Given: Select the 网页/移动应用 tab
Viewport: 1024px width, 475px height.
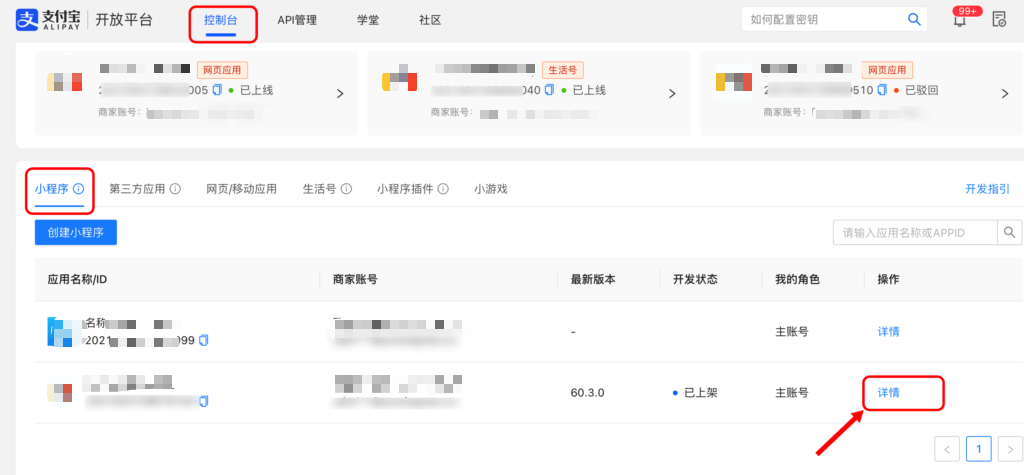Looking at the screenshot, I should (241, 189).
